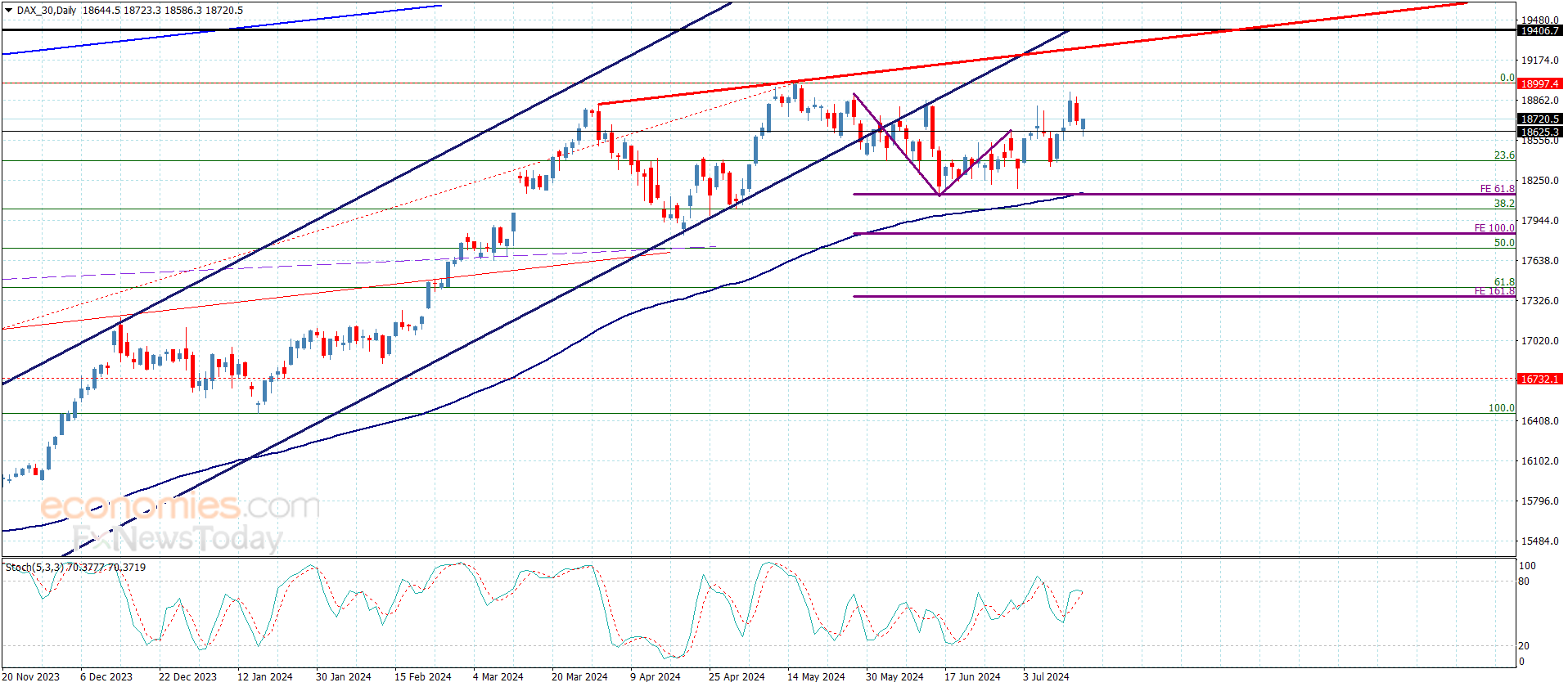Click the 17326.0 price axis value
The width and height of the screenshot is (1568, 687).
pyautogui.click(x=1539, y=300)
